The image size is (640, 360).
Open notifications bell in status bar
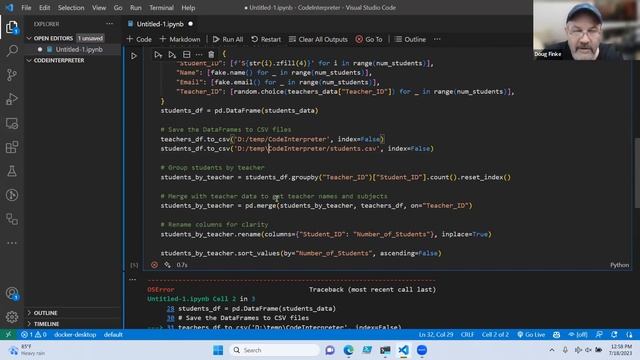(614, 335)
